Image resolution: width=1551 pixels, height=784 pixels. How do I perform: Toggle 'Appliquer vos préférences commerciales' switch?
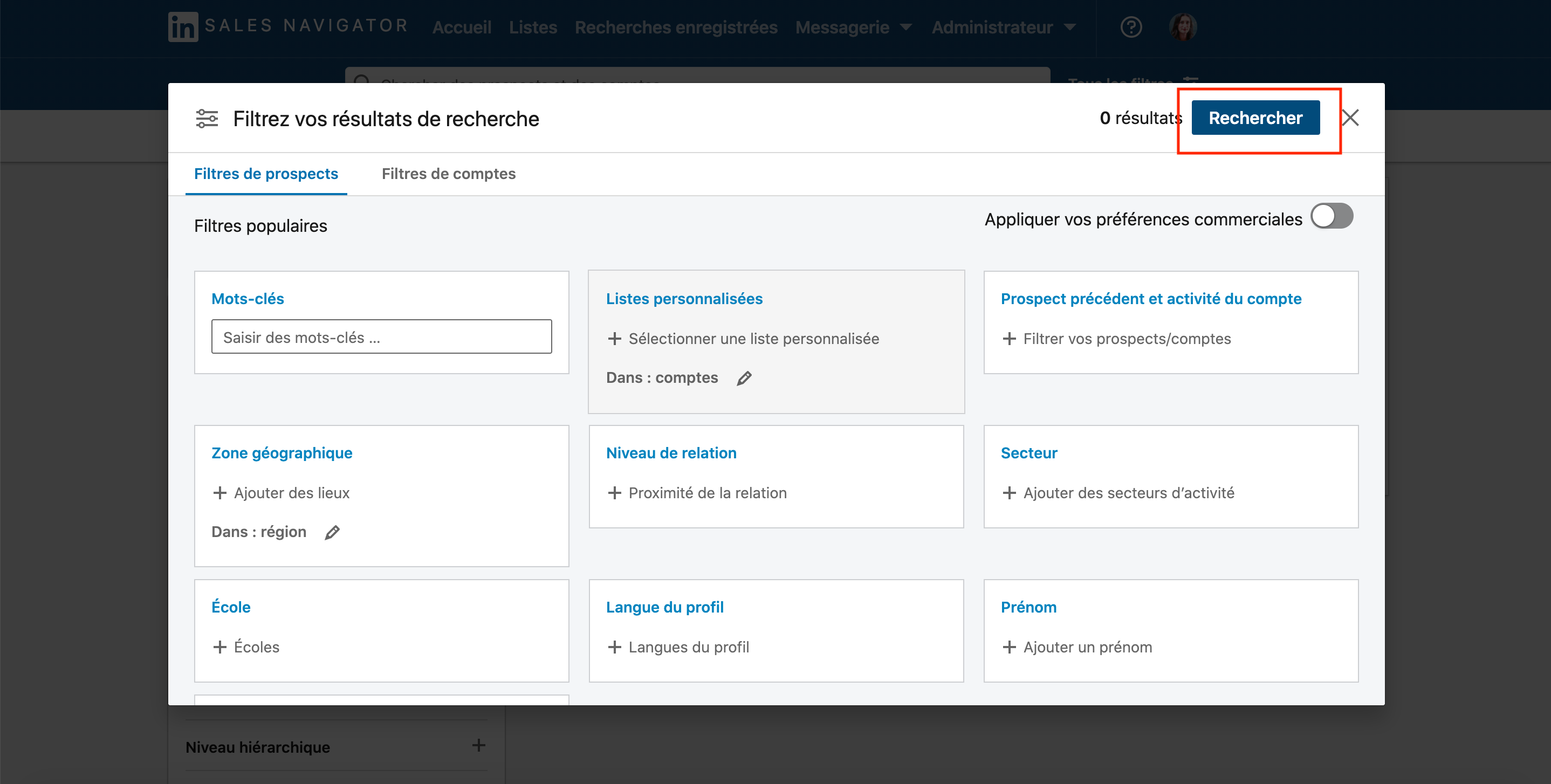(x=1332, y=216)
